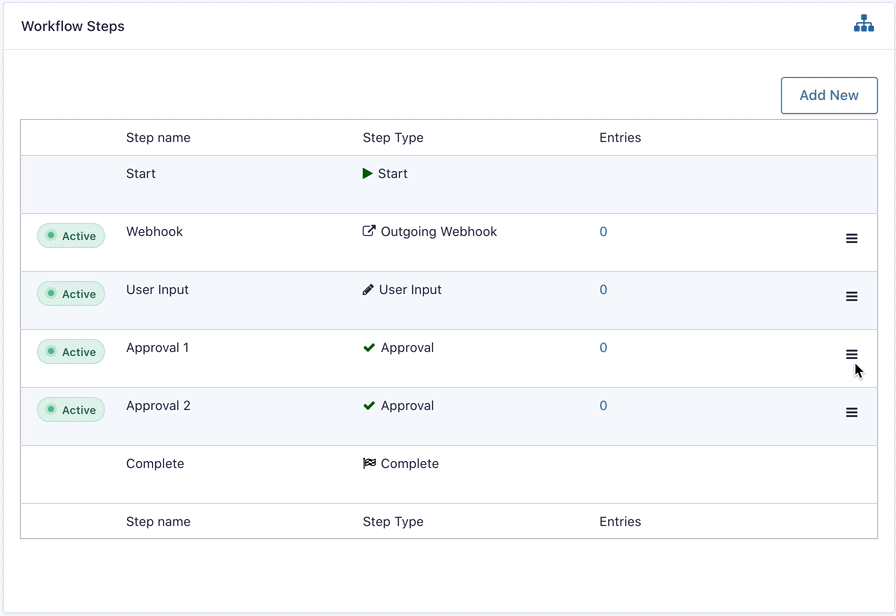Click the Outgoing Webhook step type icon
The image size is (896, 616).
pos(369,232)
